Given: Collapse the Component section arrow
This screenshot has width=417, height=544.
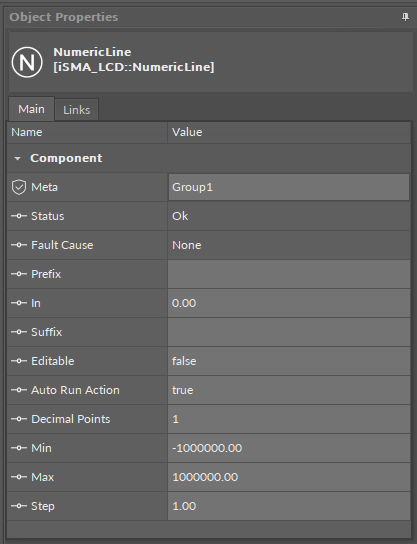Looking at the screenshot, I should pyautogui.click(x=17, y=159).
